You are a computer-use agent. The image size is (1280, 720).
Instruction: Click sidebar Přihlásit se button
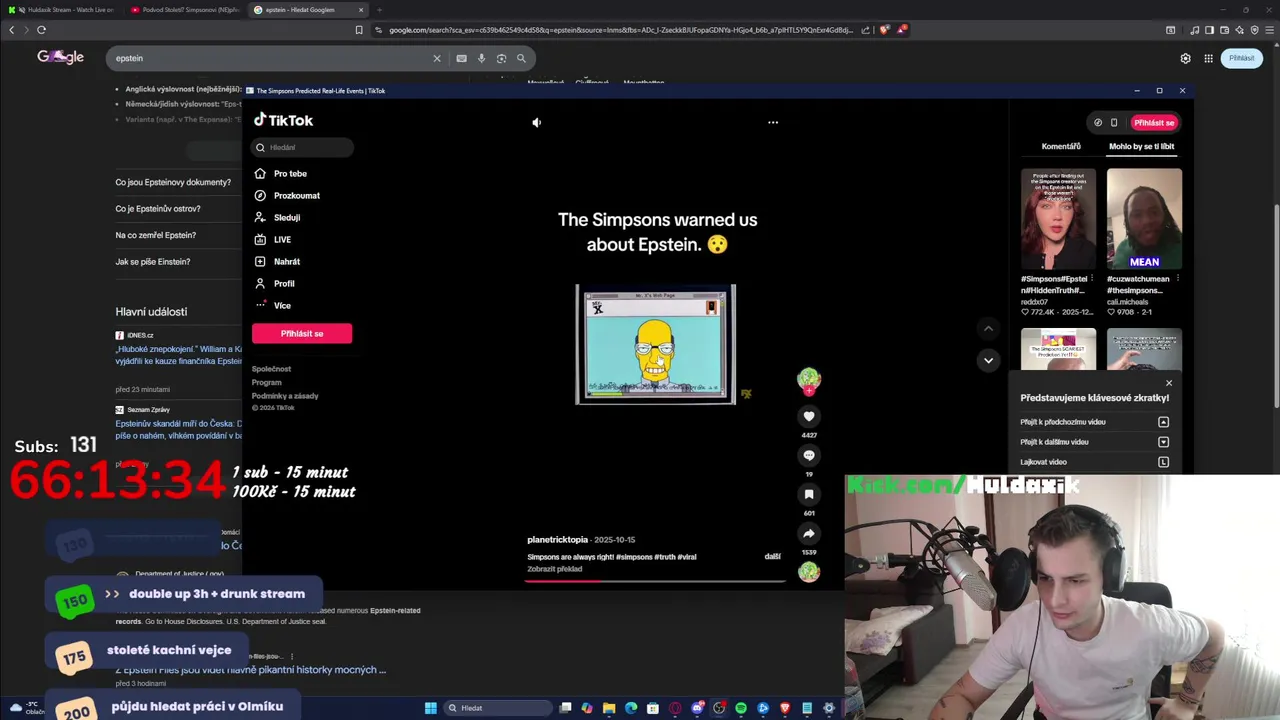(302, 333)
